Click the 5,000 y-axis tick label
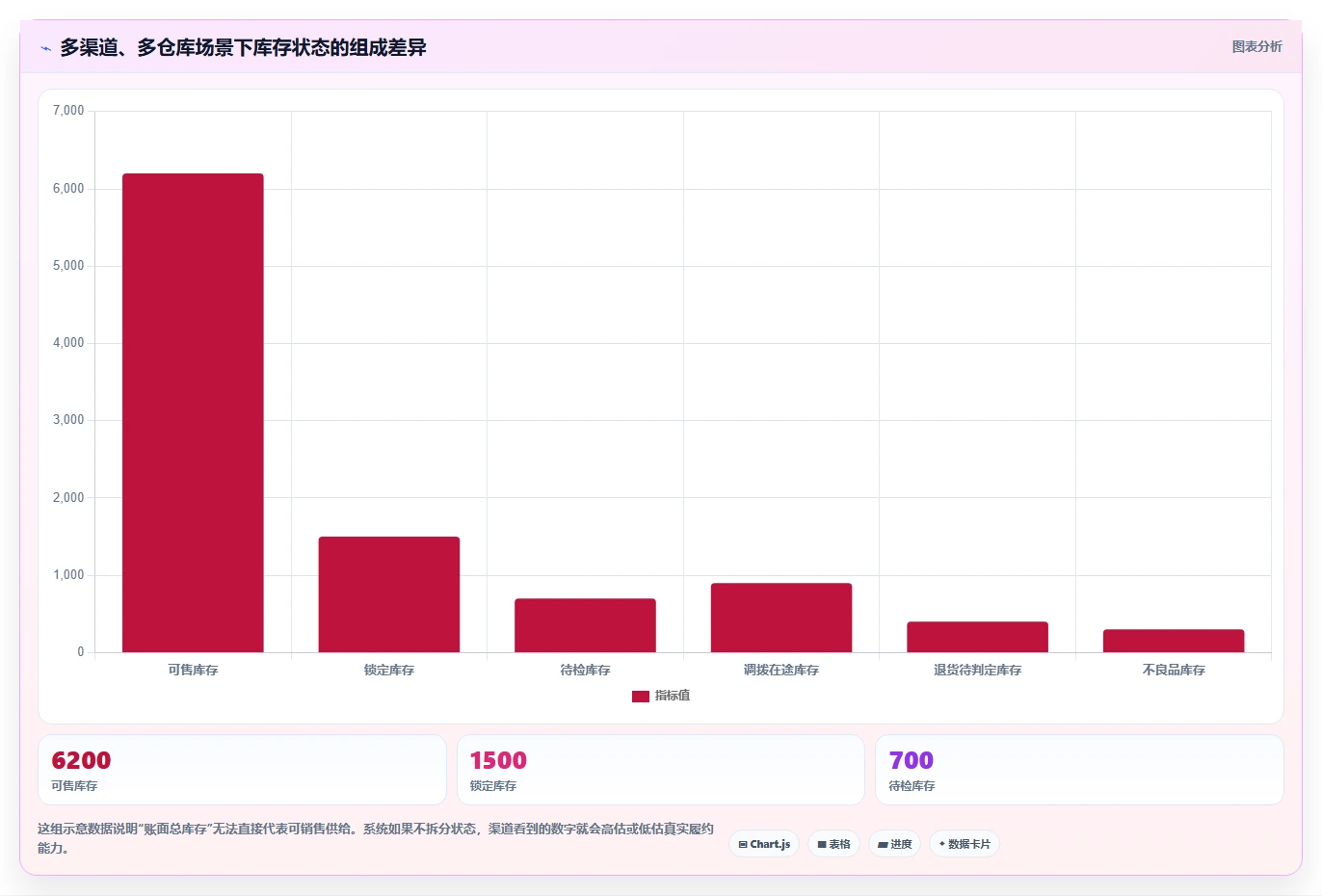 point(68,266)
